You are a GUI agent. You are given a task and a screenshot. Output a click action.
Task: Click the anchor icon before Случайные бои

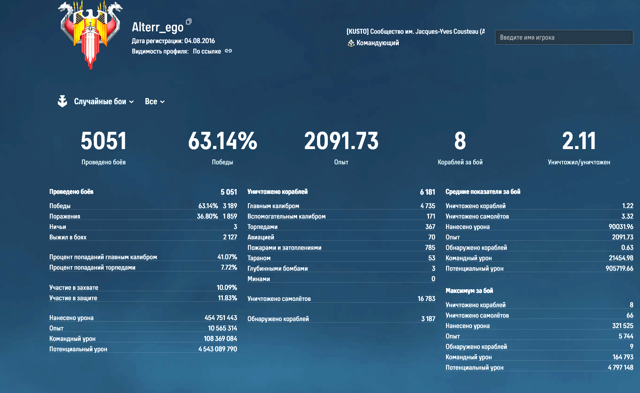coord(62,101)
